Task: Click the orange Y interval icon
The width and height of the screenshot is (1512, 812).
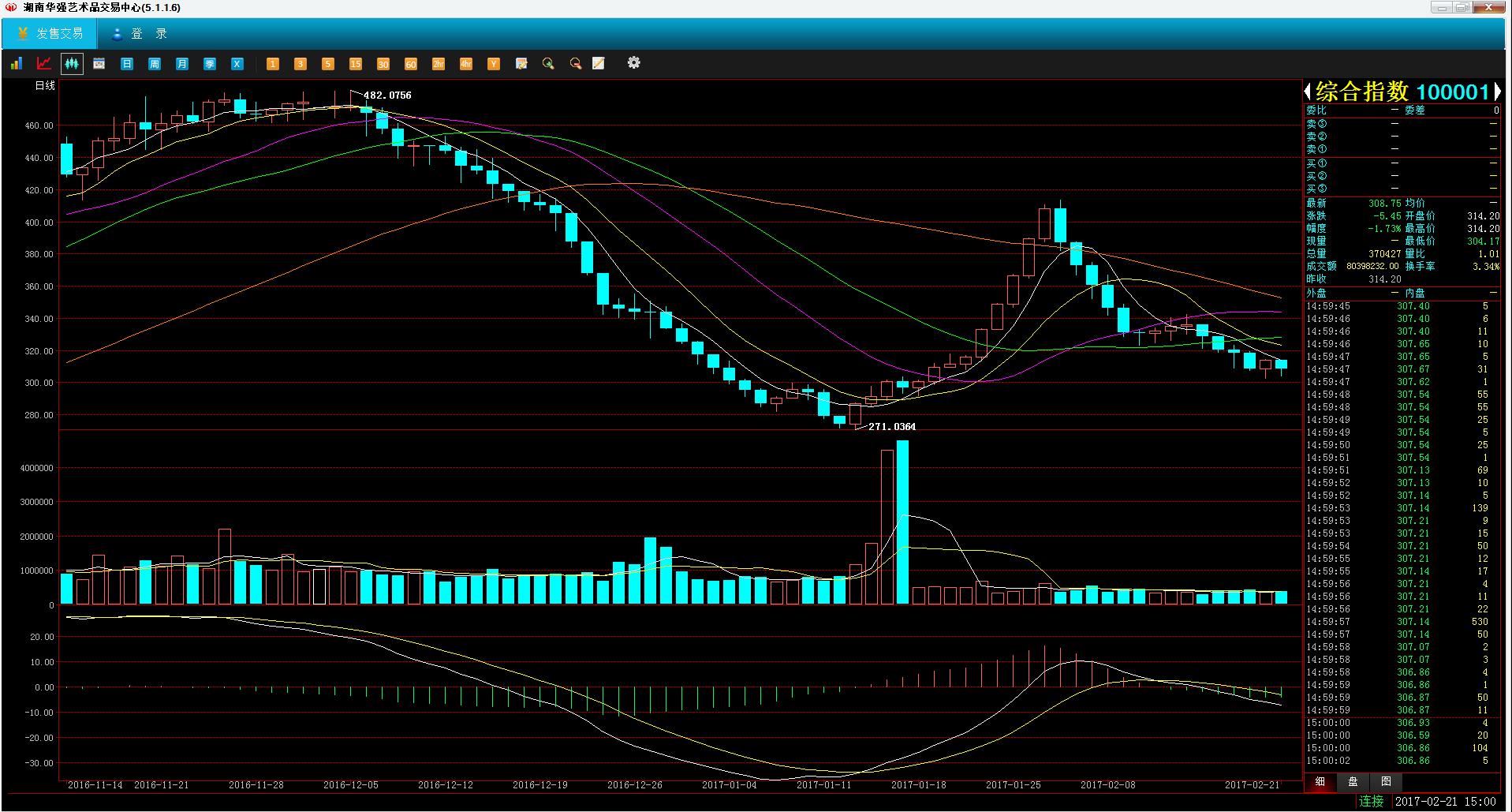Action: [494, 64]
